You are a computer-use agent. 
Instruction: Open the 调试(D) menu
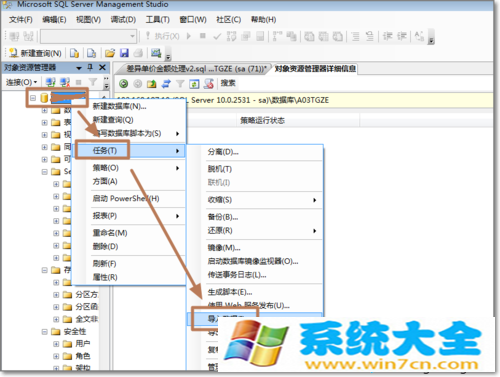click(123, 19)
